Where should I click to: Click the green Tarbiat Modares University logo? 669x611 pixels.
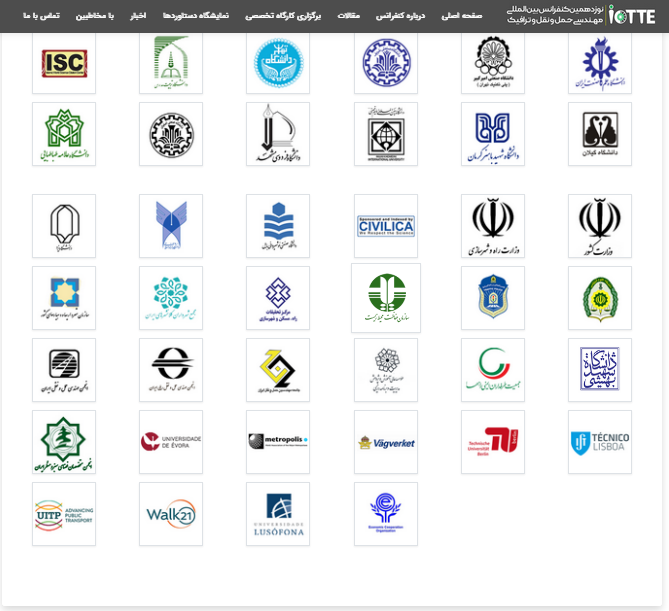(x=171, y=63)
